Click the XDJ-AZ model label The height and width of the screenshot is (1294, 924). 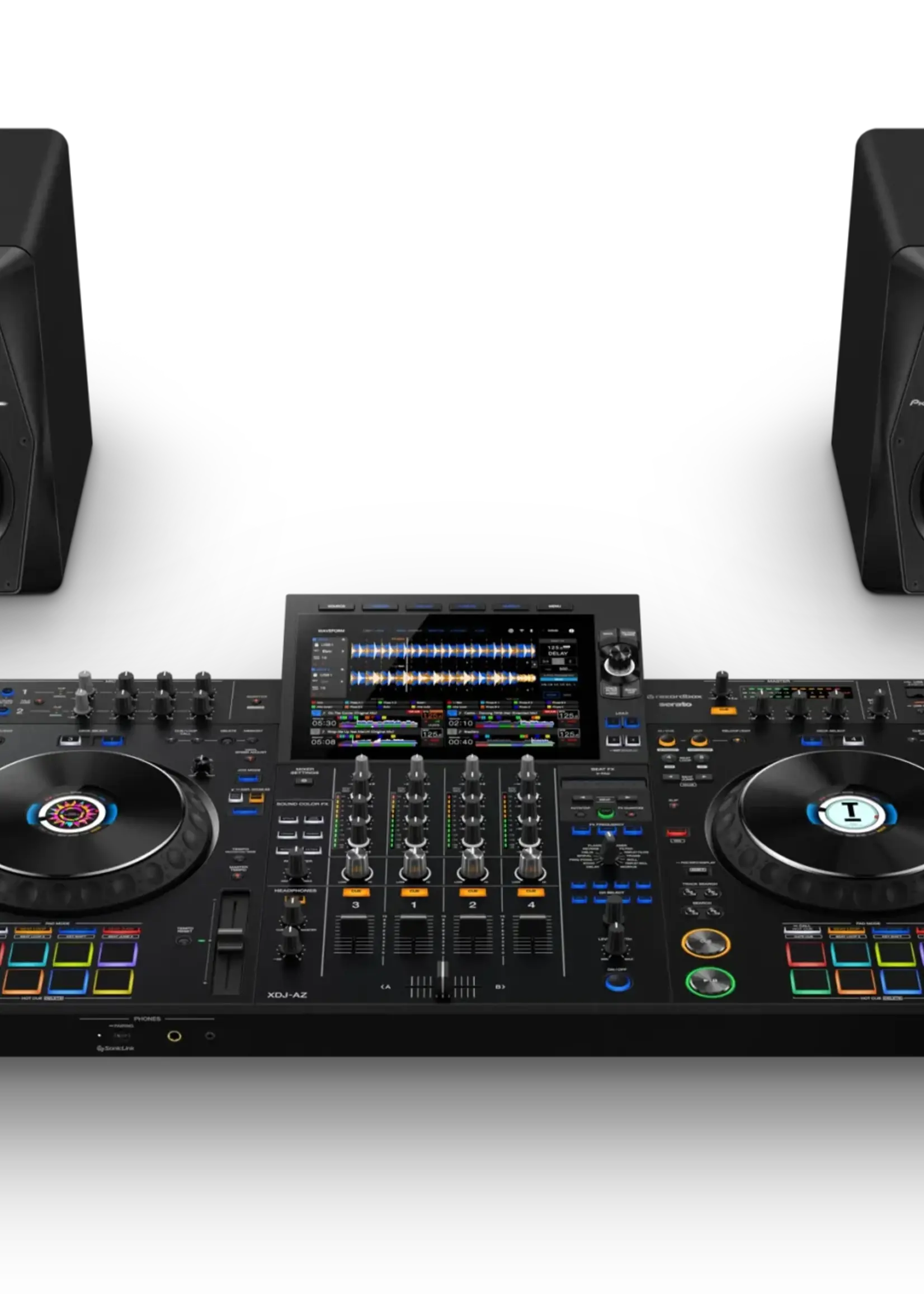pos(287,995)
